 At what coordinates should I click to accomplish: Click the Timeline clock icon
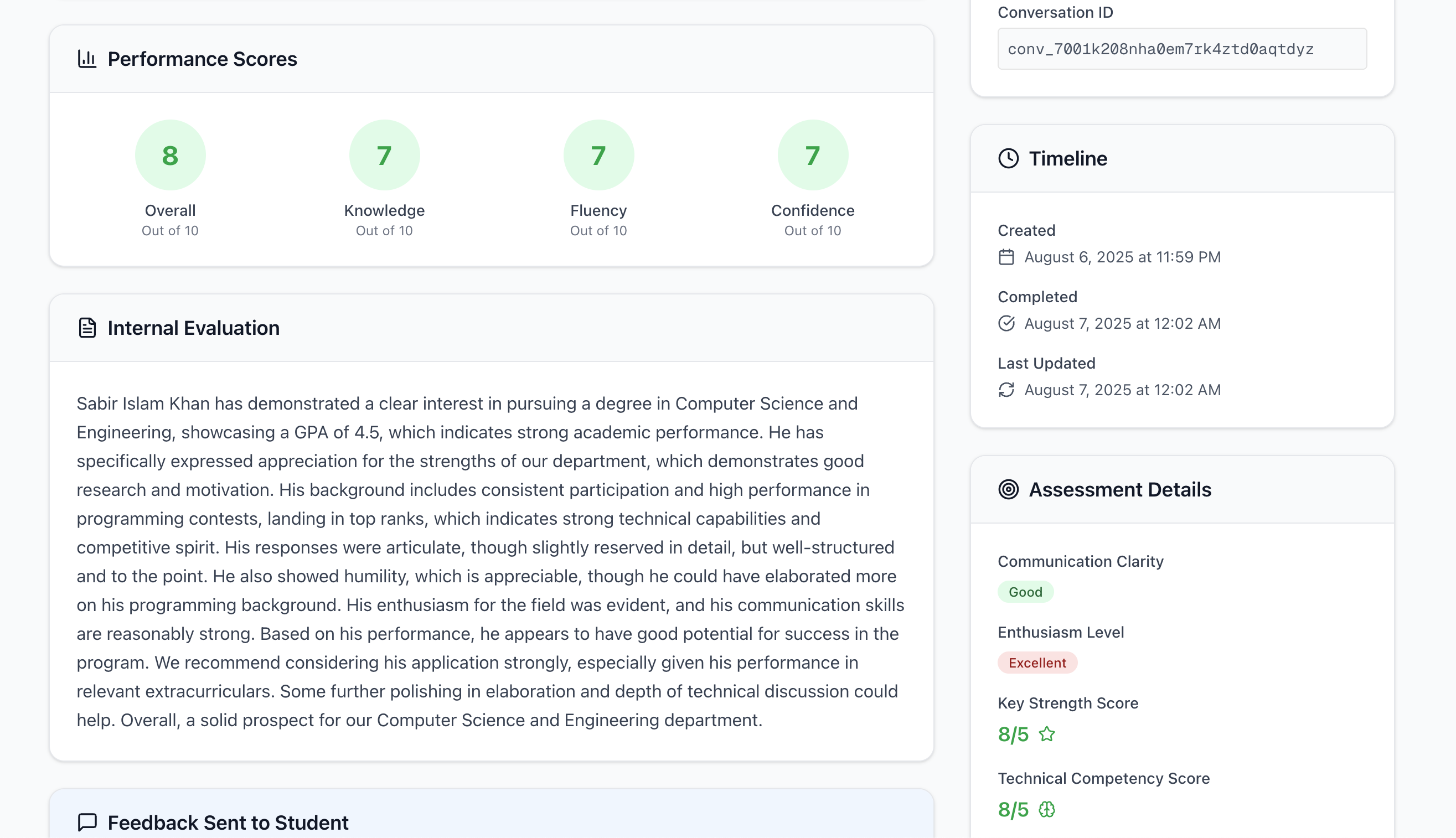point(1008,158)
